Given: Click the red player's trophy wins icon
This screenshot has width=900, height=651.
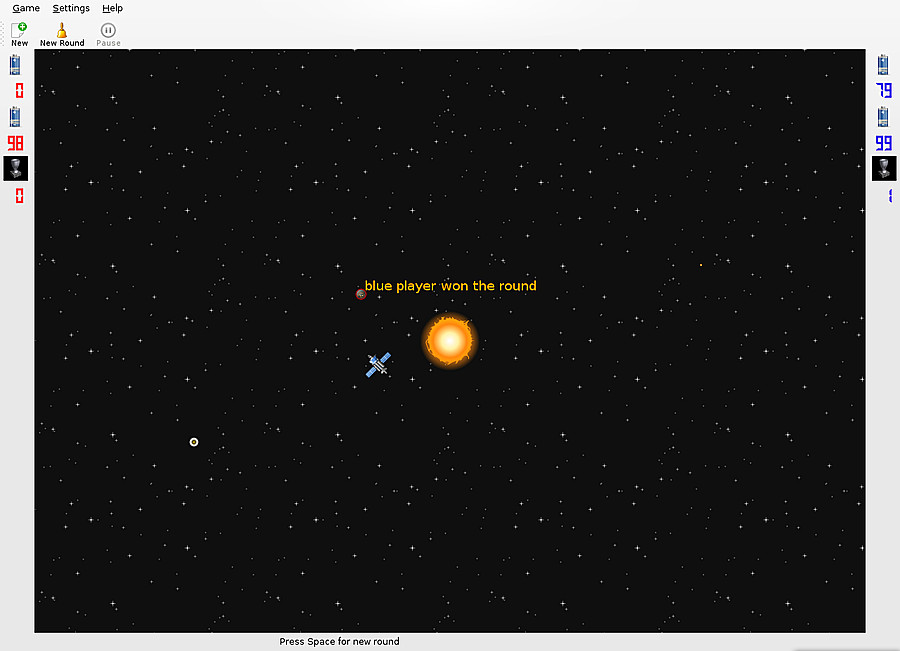Looking at the screenshot, I should point(15,169).
